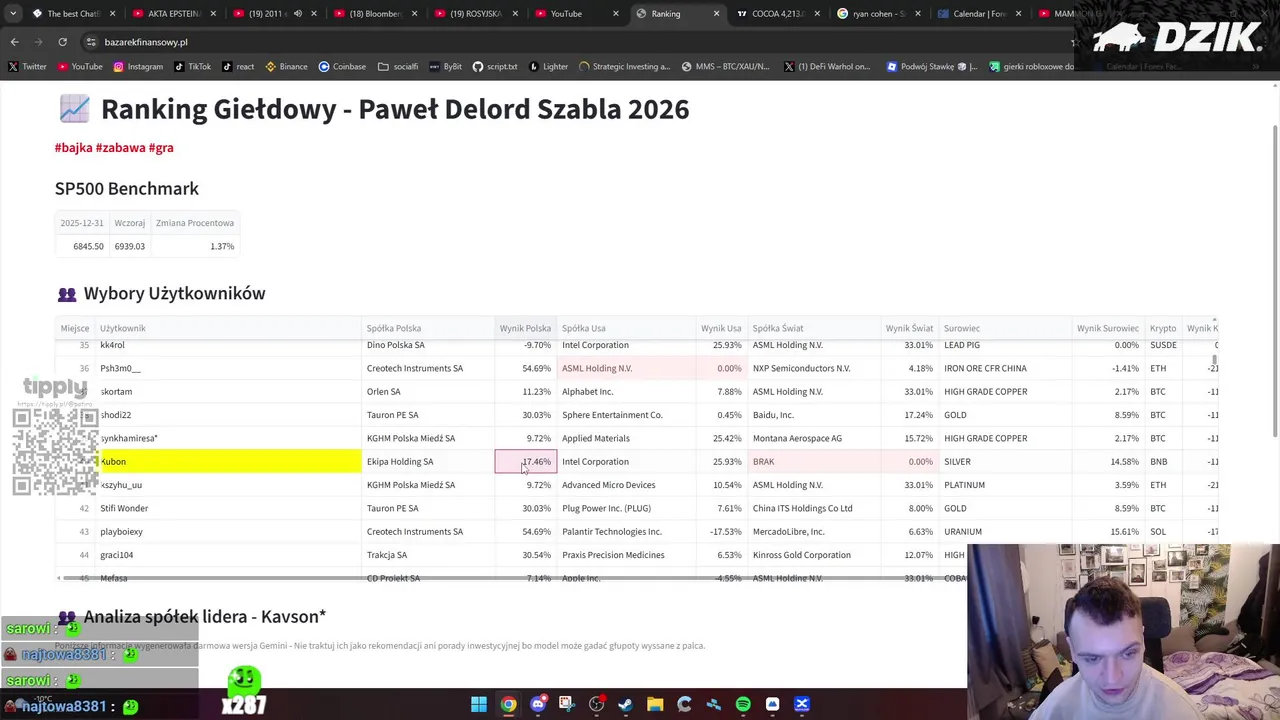
Task: Reload the bazarekfinansowy.pl page
Action: (62, 42)
